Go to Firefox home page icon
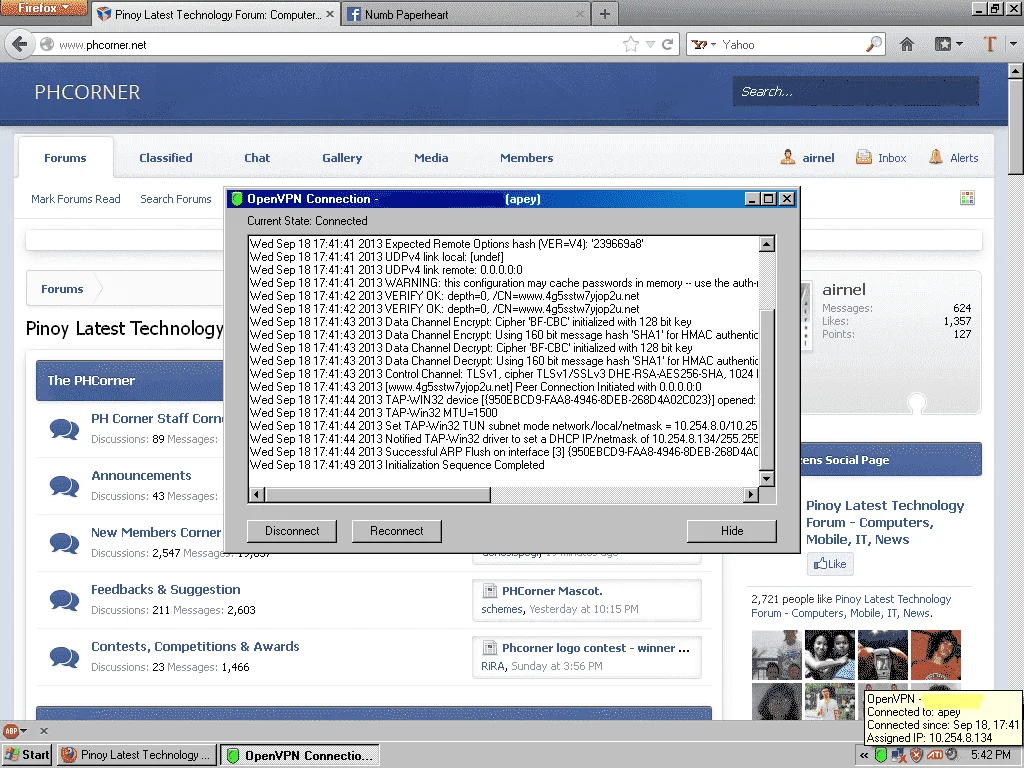This screenshot has height=768, width=1024. click(906, 44)
